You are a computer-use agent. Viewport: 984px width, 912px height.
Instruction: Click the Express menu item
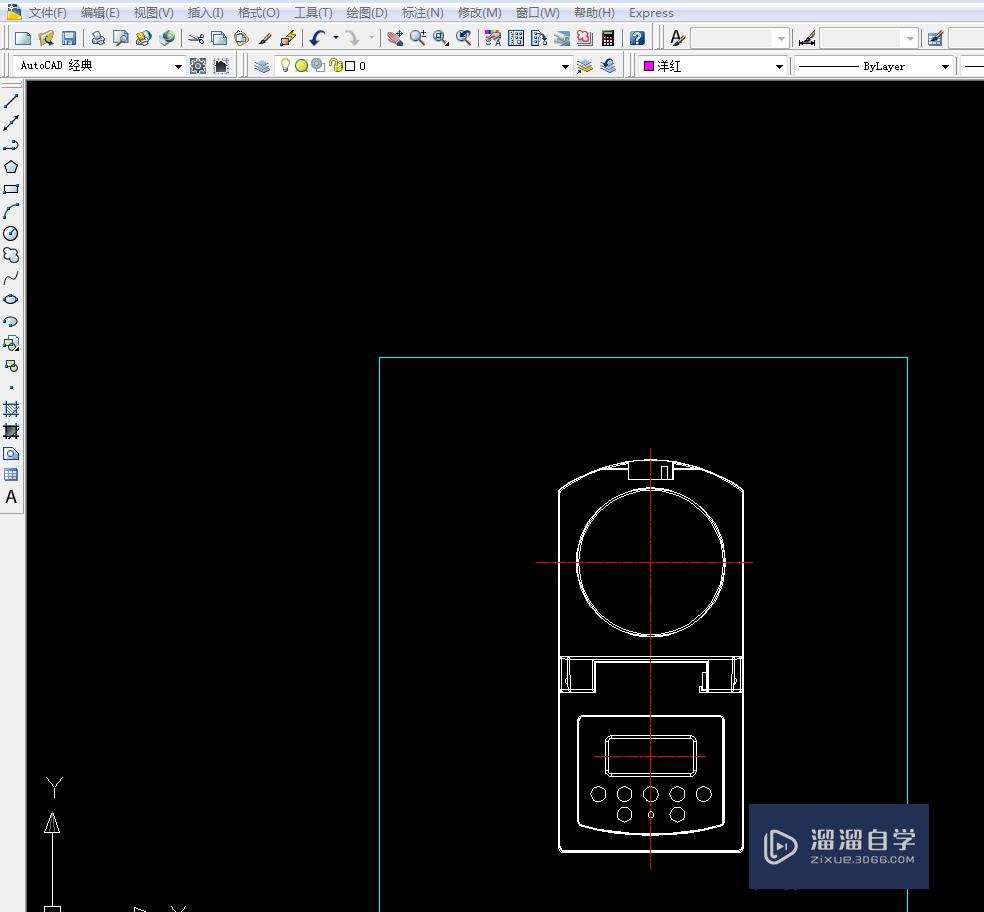coord(651,13)
